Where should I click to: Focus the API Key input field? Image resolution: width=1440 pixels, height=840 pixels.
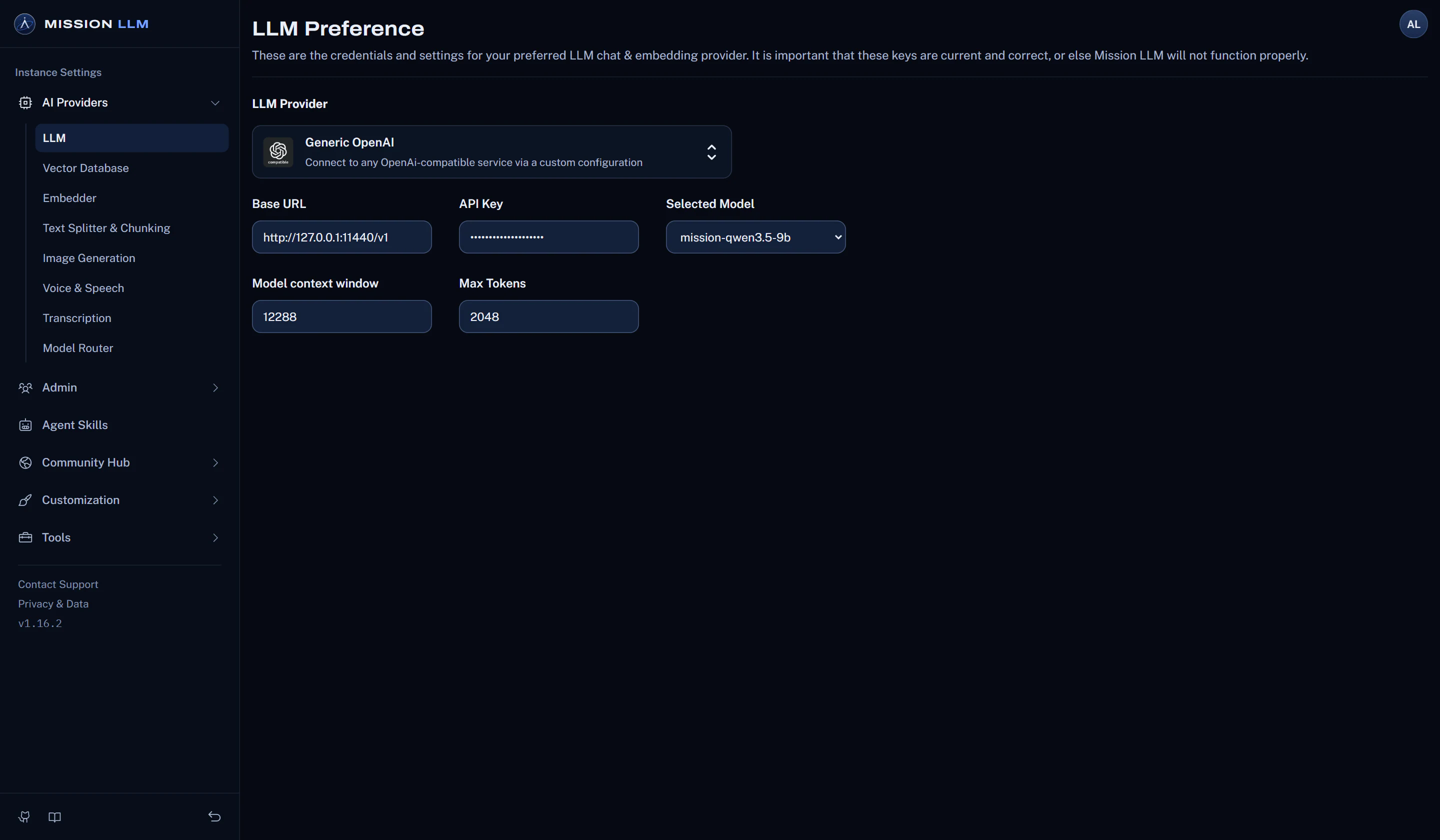[548, 237]
